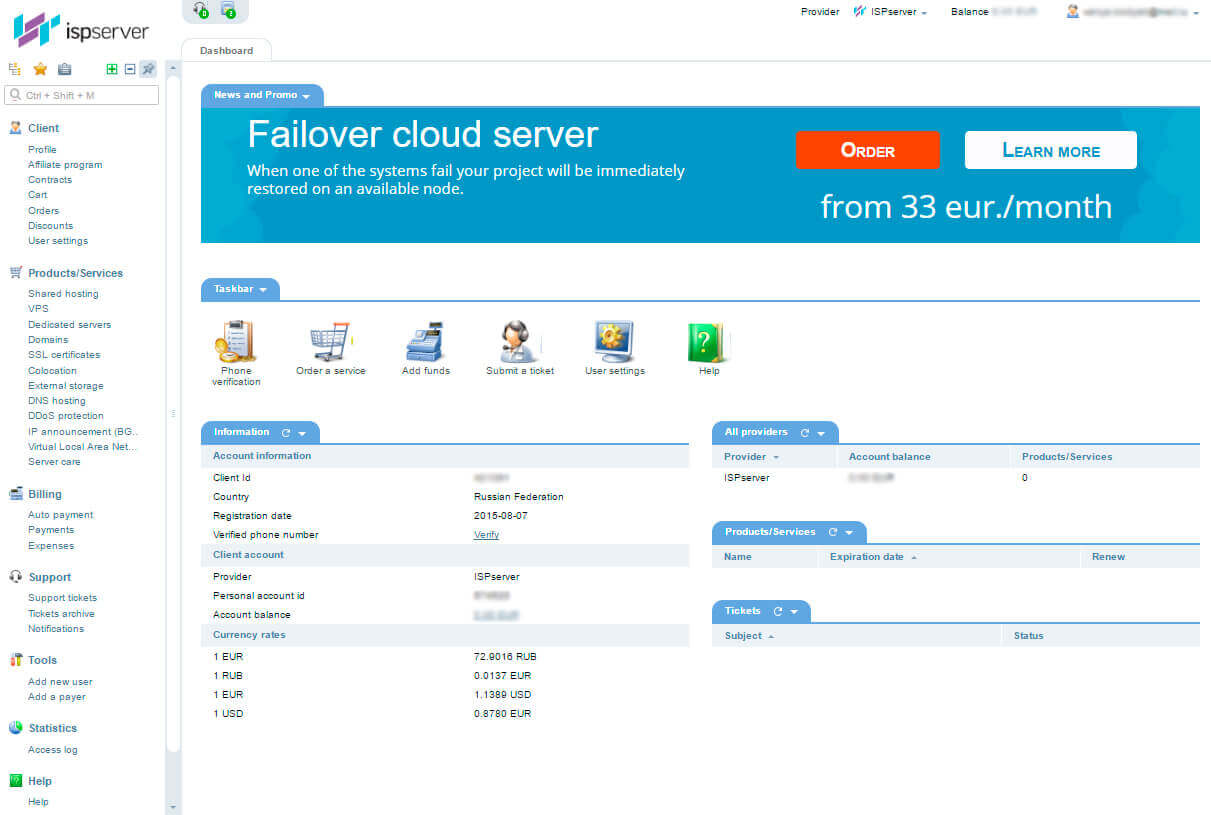Image resolution: width=1211 pixels, height=815 pixels.
Task: Click the Client section icon in sidebar
Action: [16, 128]
